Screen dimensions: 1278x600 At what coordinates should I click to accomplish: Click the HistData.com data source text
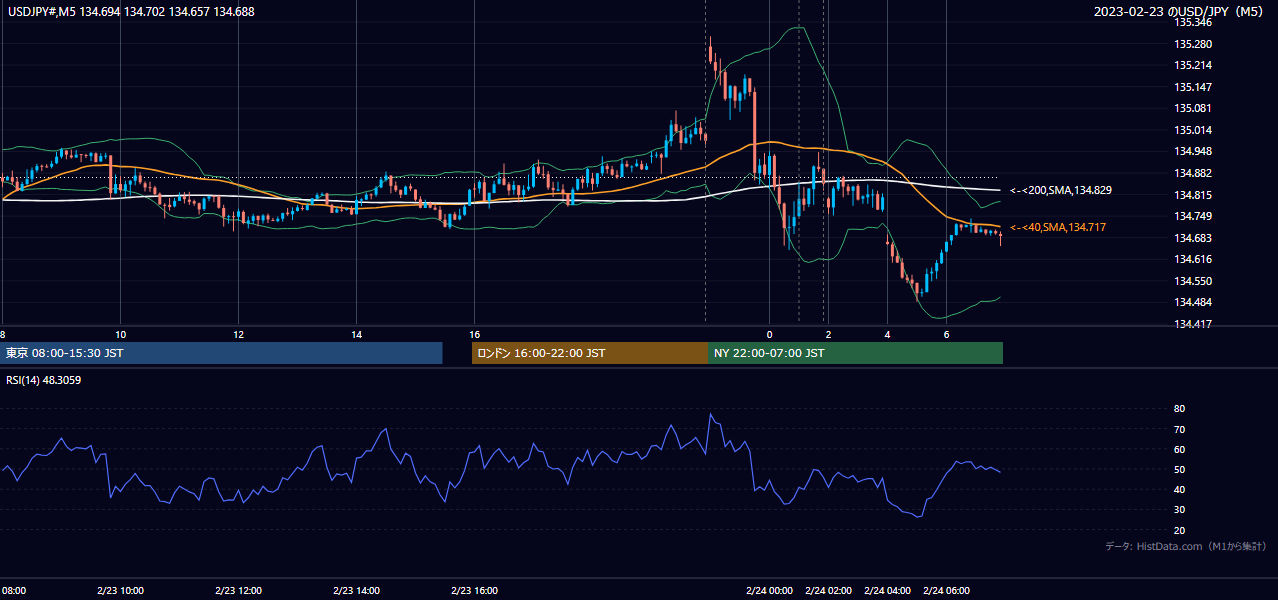point(1186,546)
